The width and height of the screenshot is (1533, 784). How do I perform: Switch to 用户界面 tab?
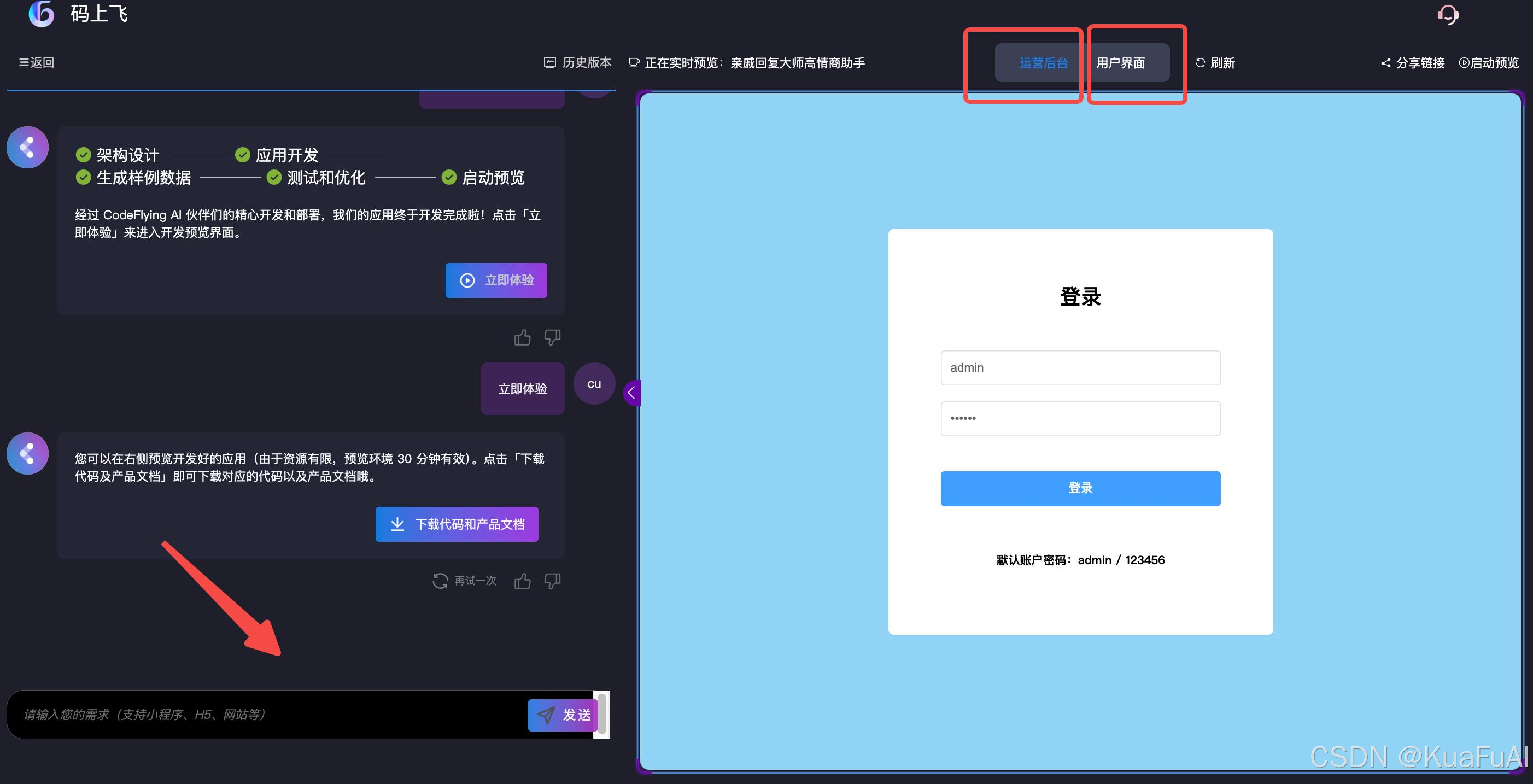[1121, 62]
